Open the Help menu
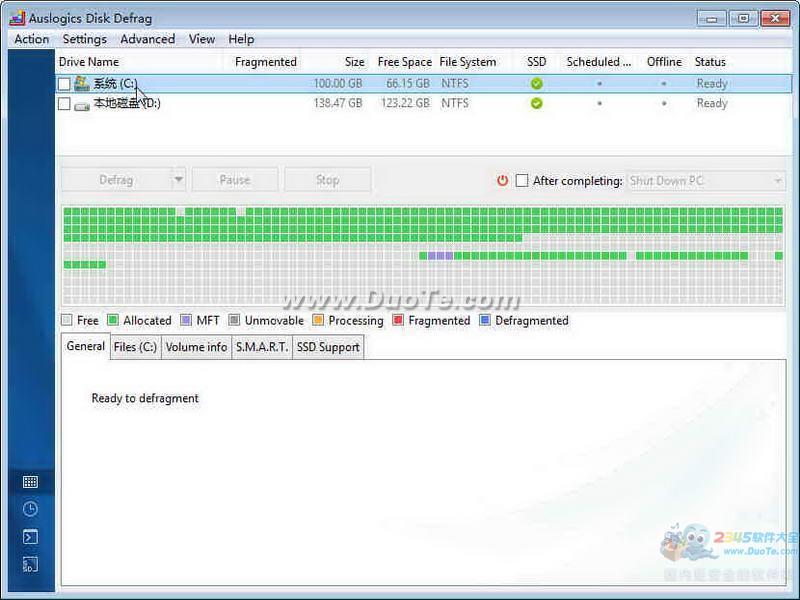Viewport: 800px width, 600px height. click(241, 39)
